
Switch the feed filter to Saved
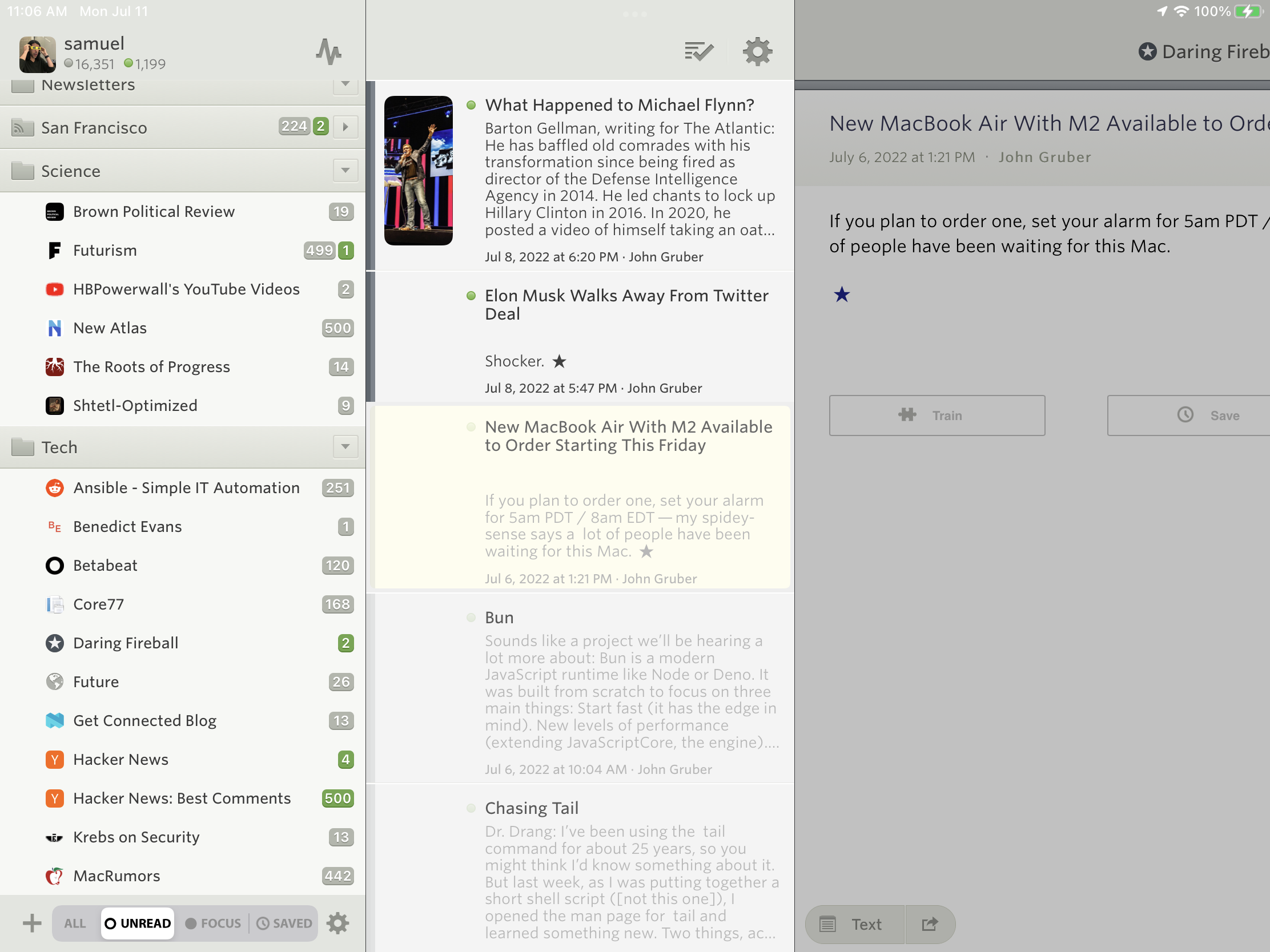(x=284, y=923)
